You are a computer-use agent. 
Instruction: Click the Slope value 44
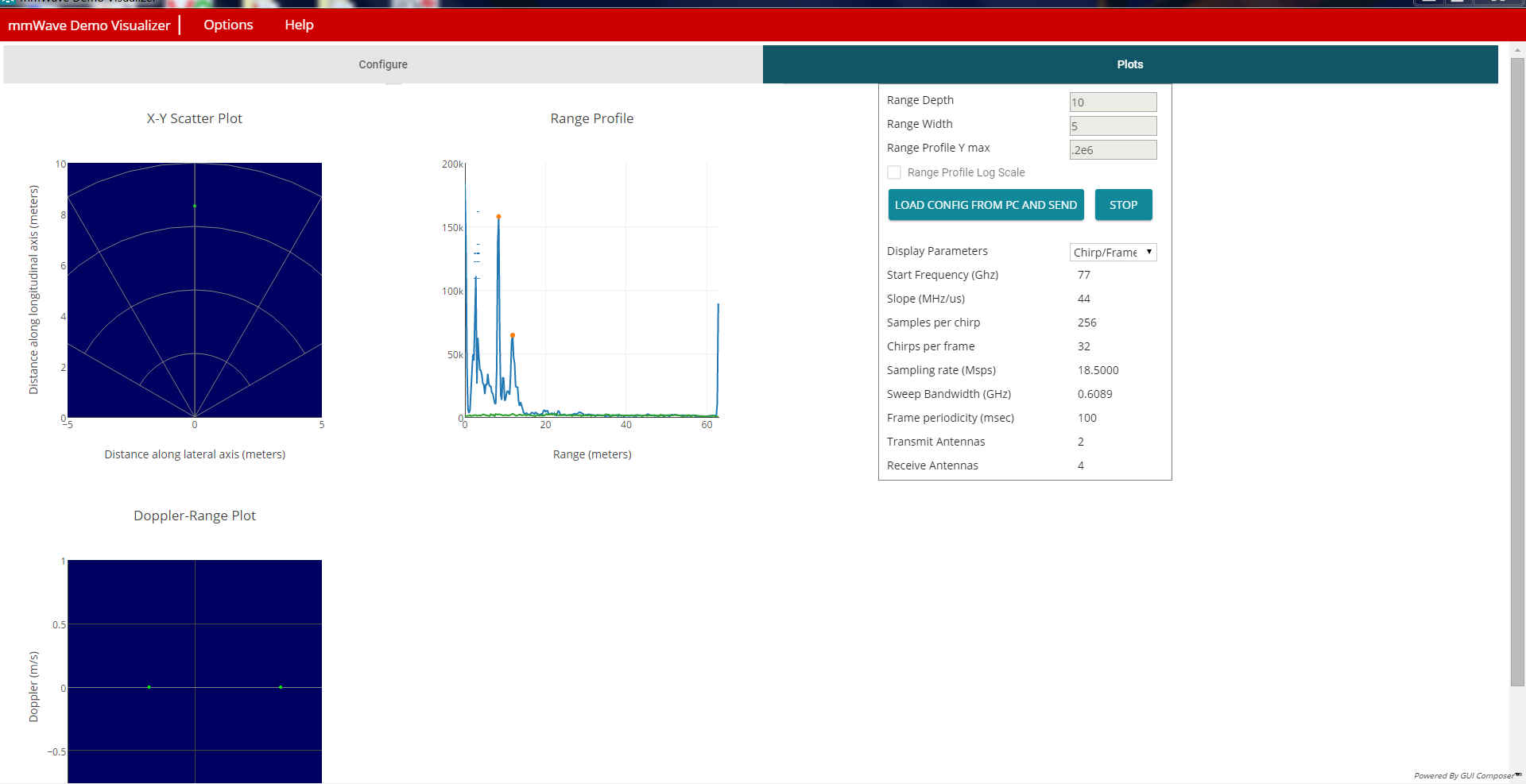pos(1084,299)
